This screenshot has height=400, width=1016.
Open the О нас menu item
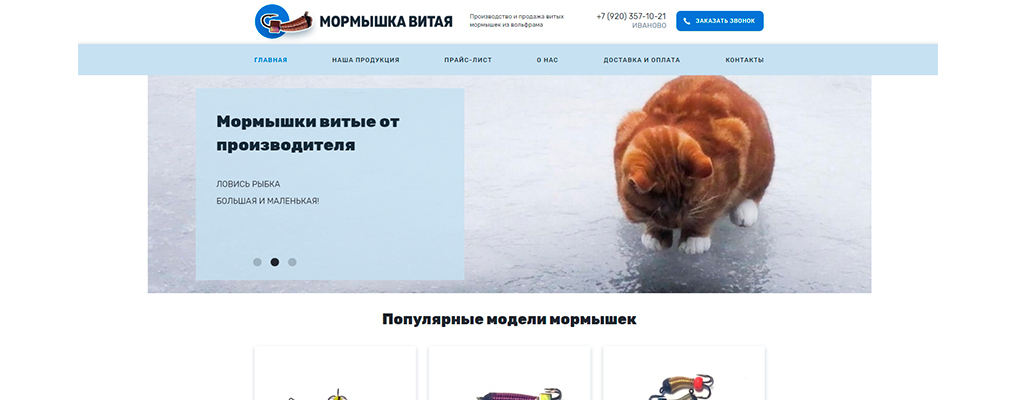pyautogui.click(x=547, y=60)
